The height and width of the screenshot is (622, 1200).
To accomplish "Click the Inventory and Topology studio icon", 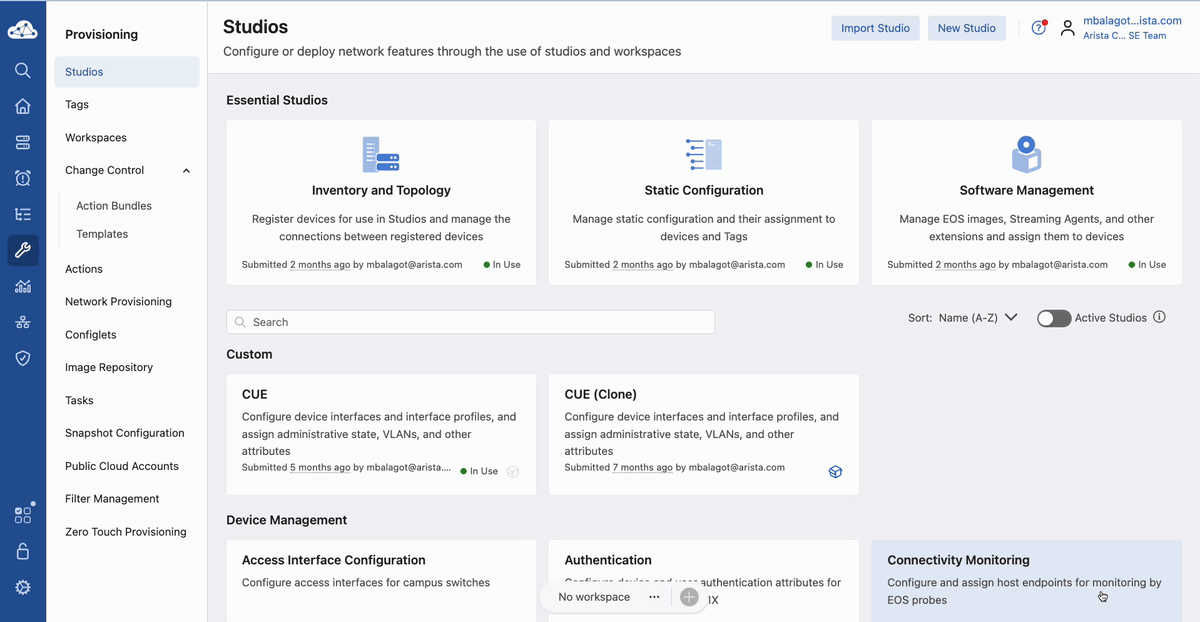I will [381, 155].
